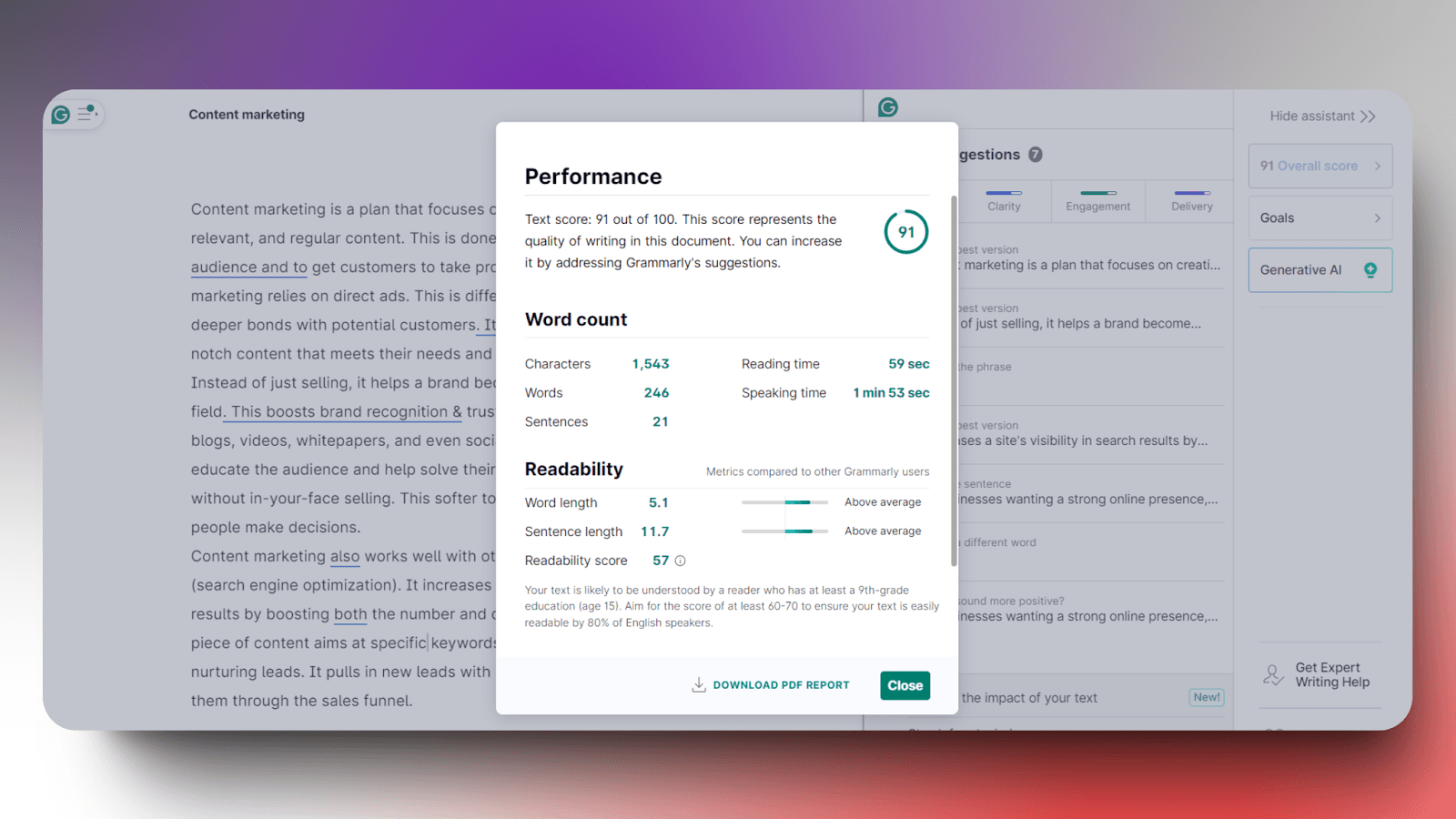Close the Performance dialog
The image size is (1456, 819).
[x=905, y=685]
